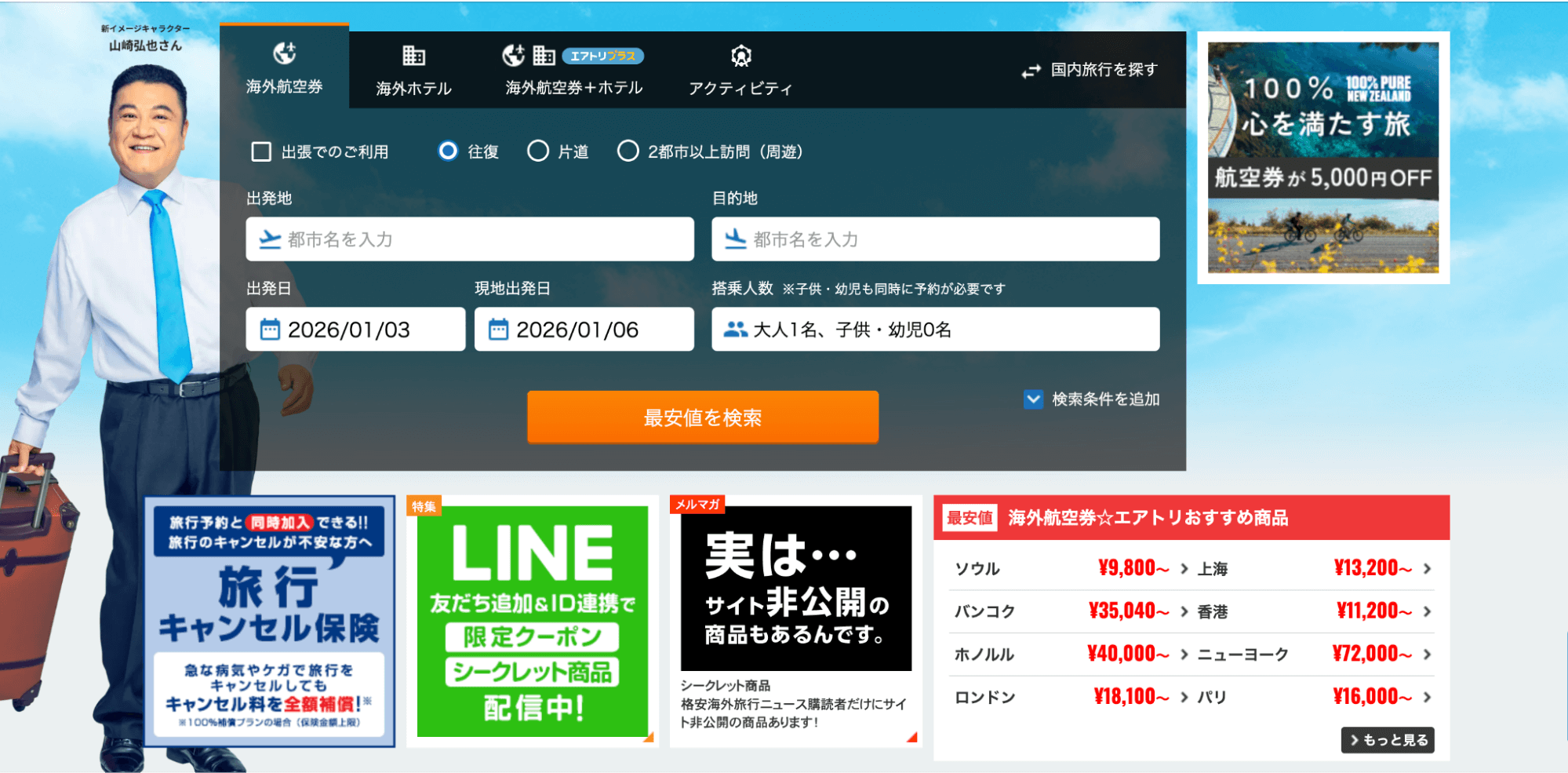1568x773 pixels.
Task: Switch to the 海外ホテル tab
Action: [x=413, y=87]
